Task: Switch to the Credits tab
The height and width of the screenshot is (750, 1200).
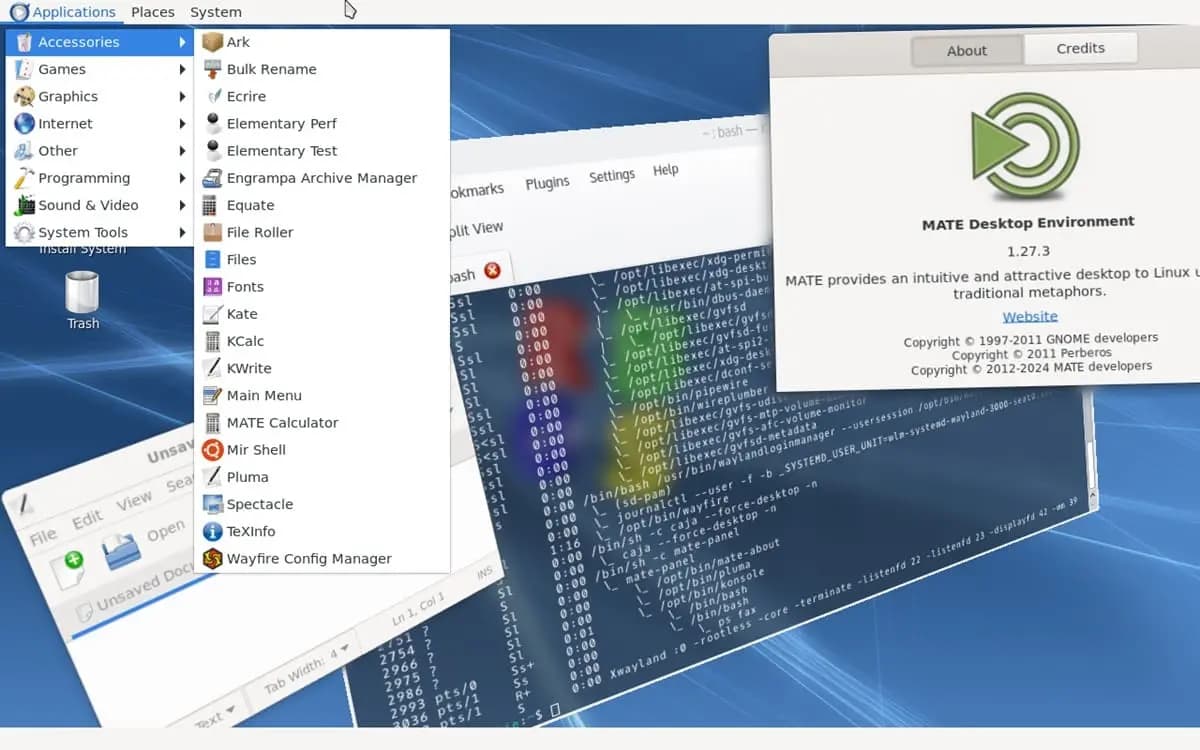Action: pyautogui.click(x=1080, y=48)
